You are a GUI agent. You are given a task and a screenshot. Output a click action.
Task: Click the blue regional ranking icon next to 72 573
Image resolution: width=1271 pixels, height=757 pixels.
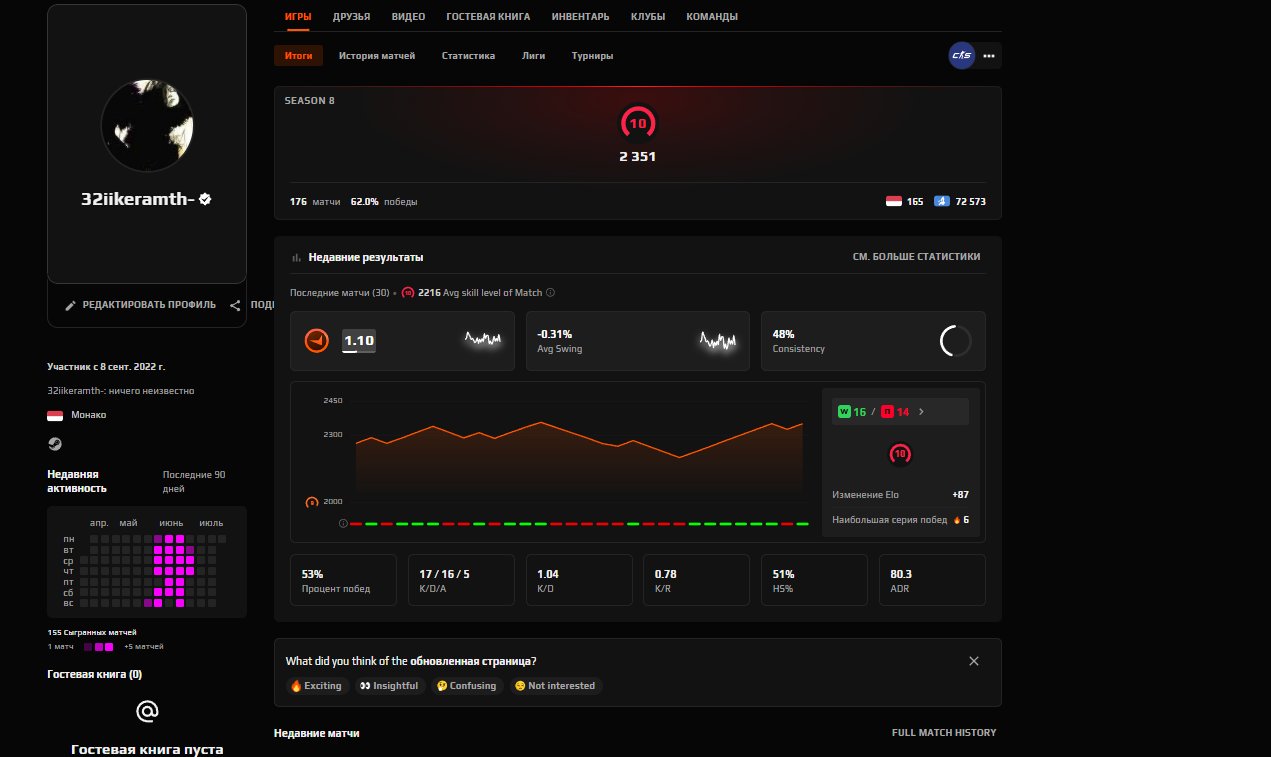point(941,201)
